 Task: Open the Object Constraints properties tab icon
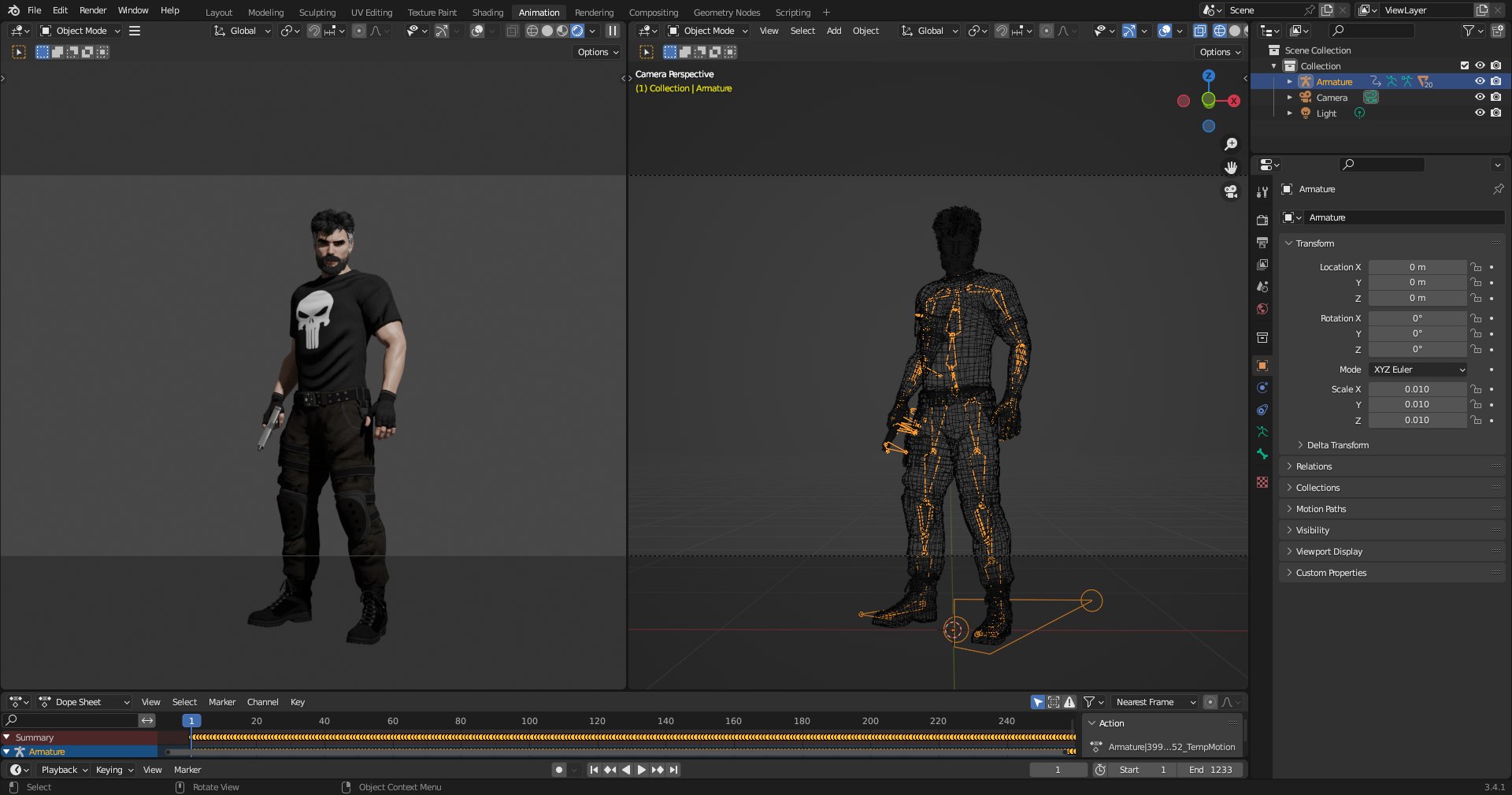click(x=1262, y=410)
